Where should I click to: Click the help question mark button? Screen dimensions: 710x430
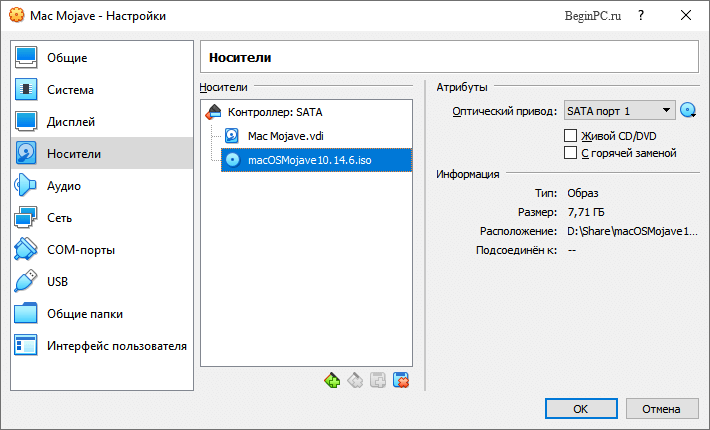641,15
